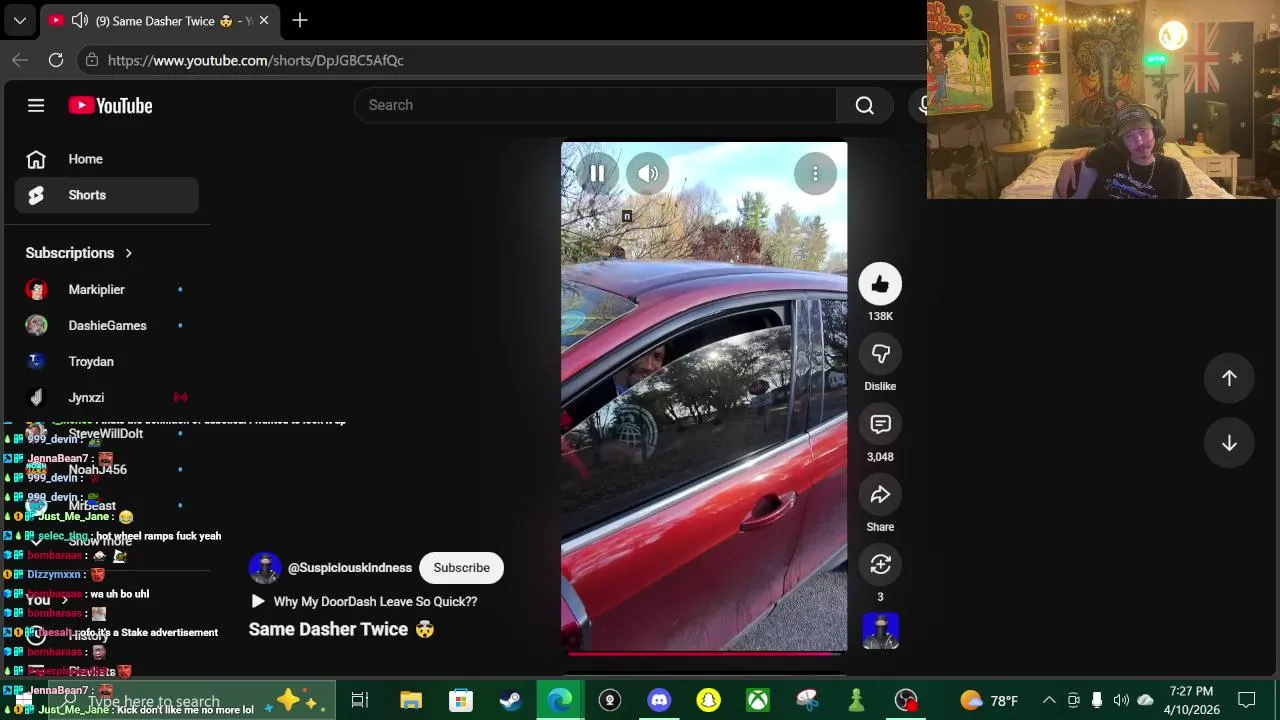
Task: Click the Suspiciouskindness avatar
Action: tap(265, 568)
